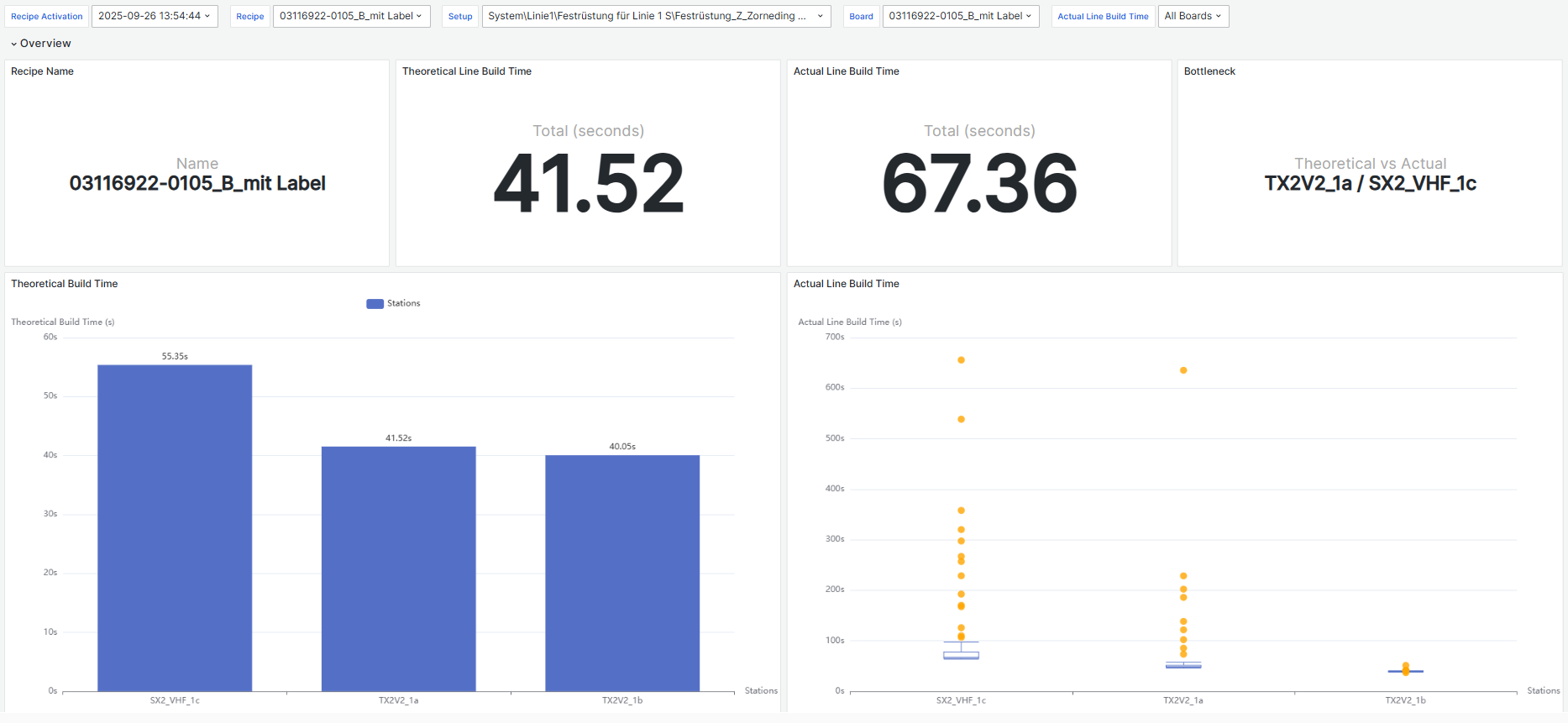Open the Recipe Name panel title menu
This screenshot has height=723, width=1568.
point(42,71)
